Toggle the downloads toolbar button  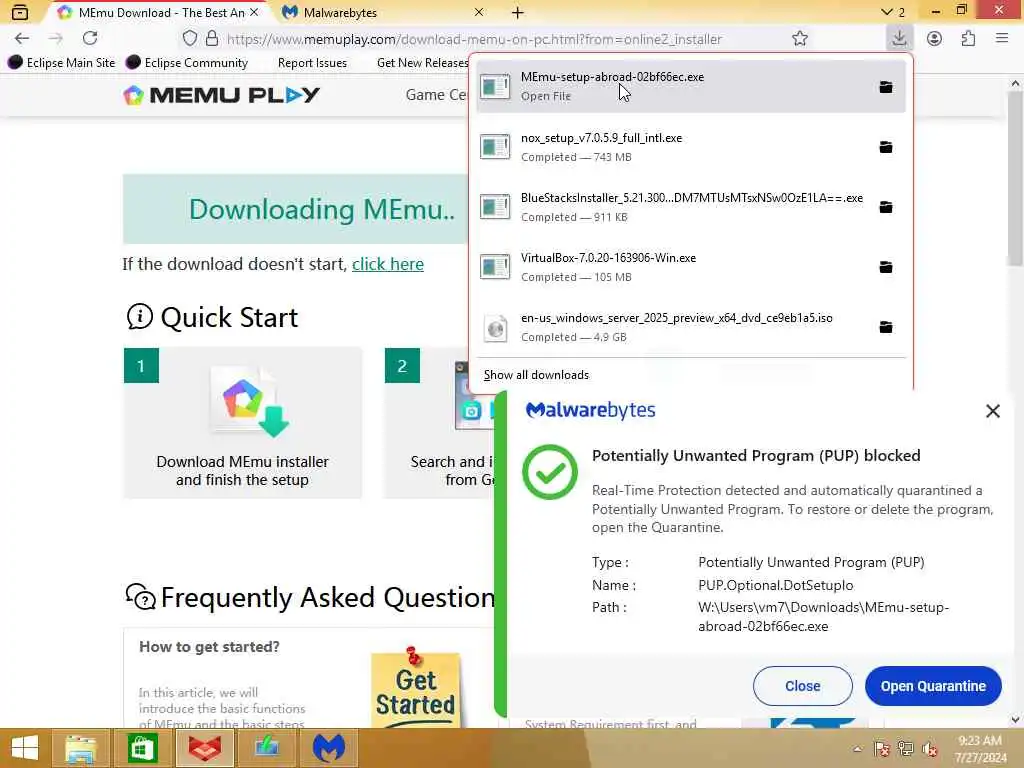(899, 39)
